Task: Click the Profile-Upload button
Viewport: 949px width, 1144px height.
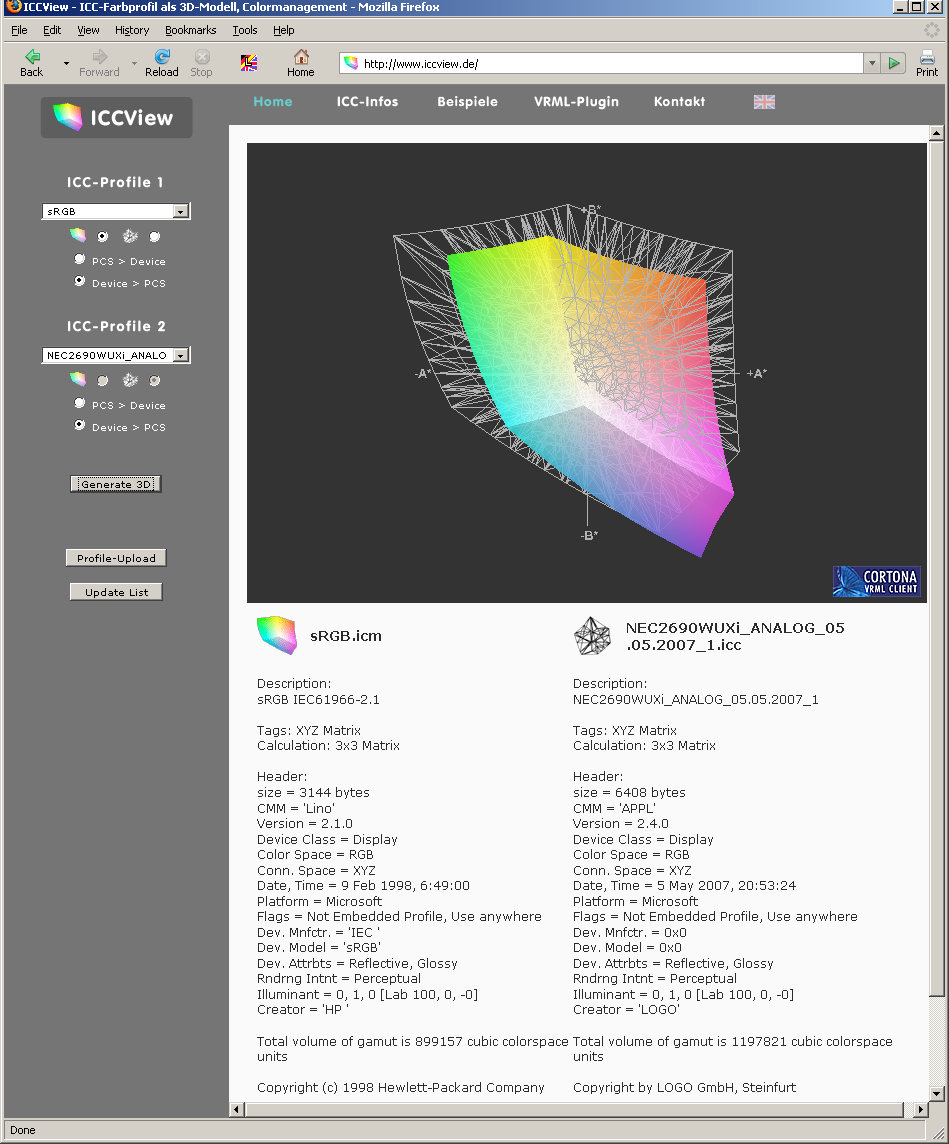Action: [x=116, y=558]
